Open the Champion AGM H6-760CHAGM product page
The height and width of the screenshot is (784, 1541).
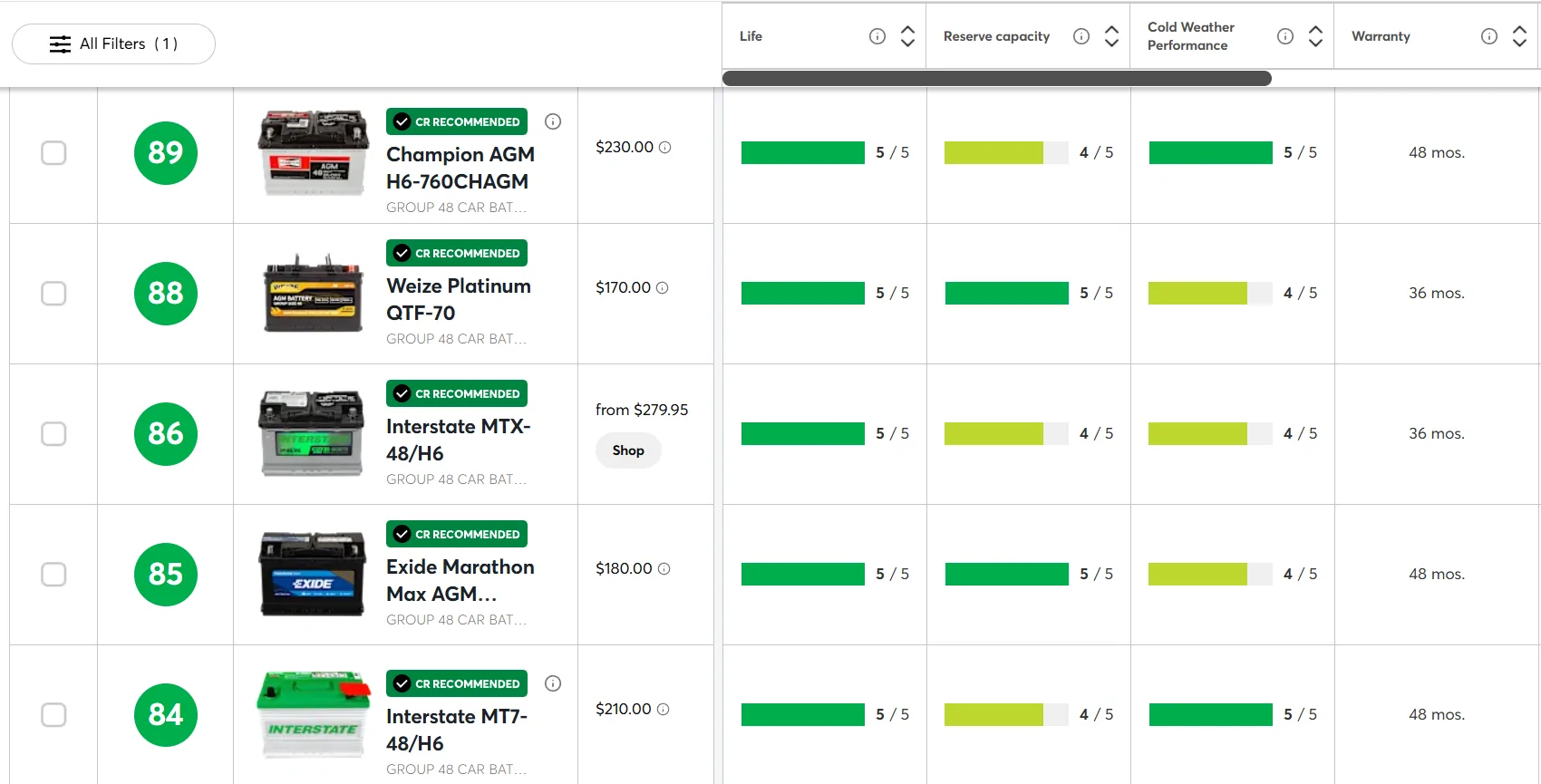tap(460, 168)
